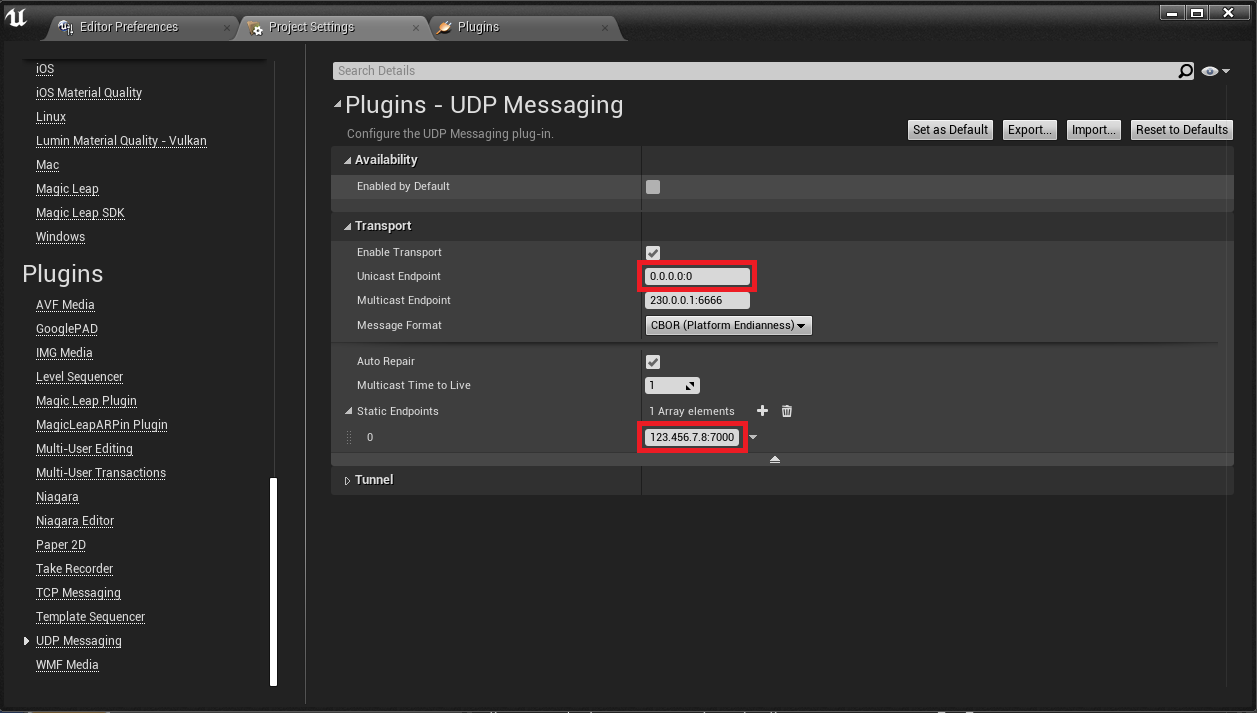Screen dimensions: 1257x714
Task: Open Niagara Editor settings
Action: [75, 521]
